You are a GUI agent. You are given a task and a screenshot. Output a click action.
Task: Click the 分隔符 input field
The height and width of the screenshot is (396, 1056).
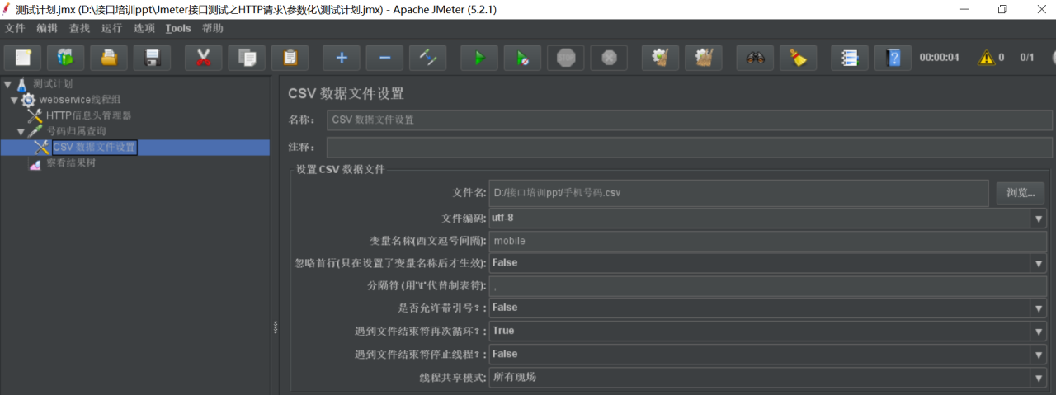click(768, 286)
